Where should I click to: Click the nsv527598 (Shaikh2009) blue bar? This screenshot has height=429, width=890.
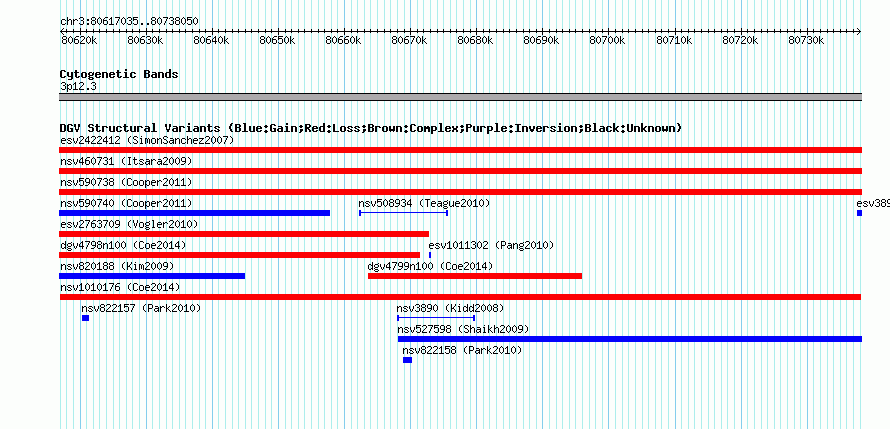630,339
